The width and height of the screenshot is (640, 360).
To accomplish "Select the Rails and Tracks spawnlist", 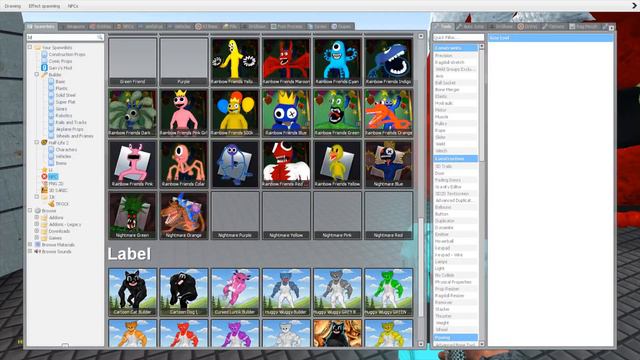I will click(x=71, y=122).
